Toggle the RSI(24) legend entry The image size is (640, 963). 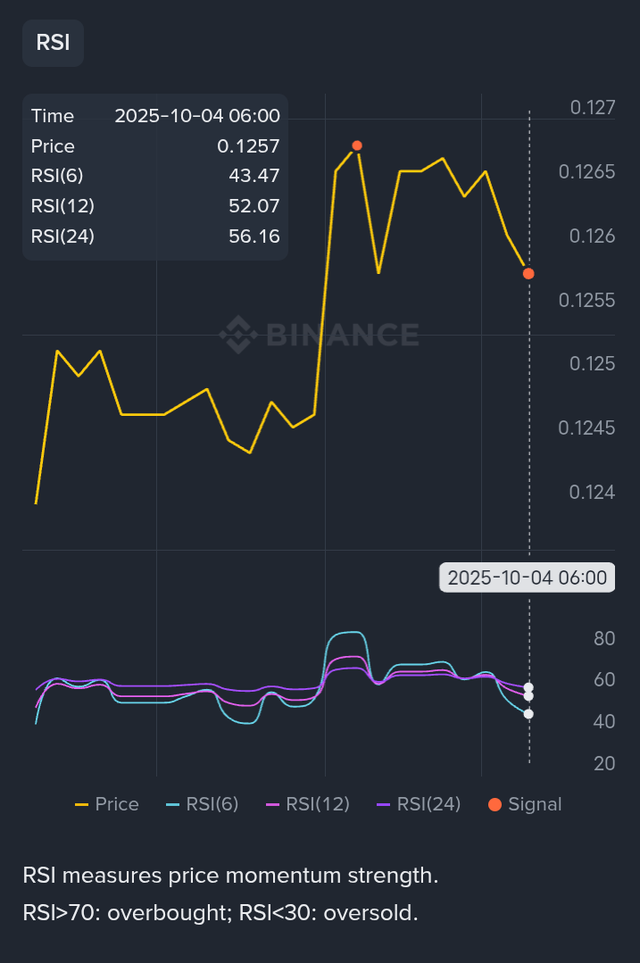pos(418,804)
